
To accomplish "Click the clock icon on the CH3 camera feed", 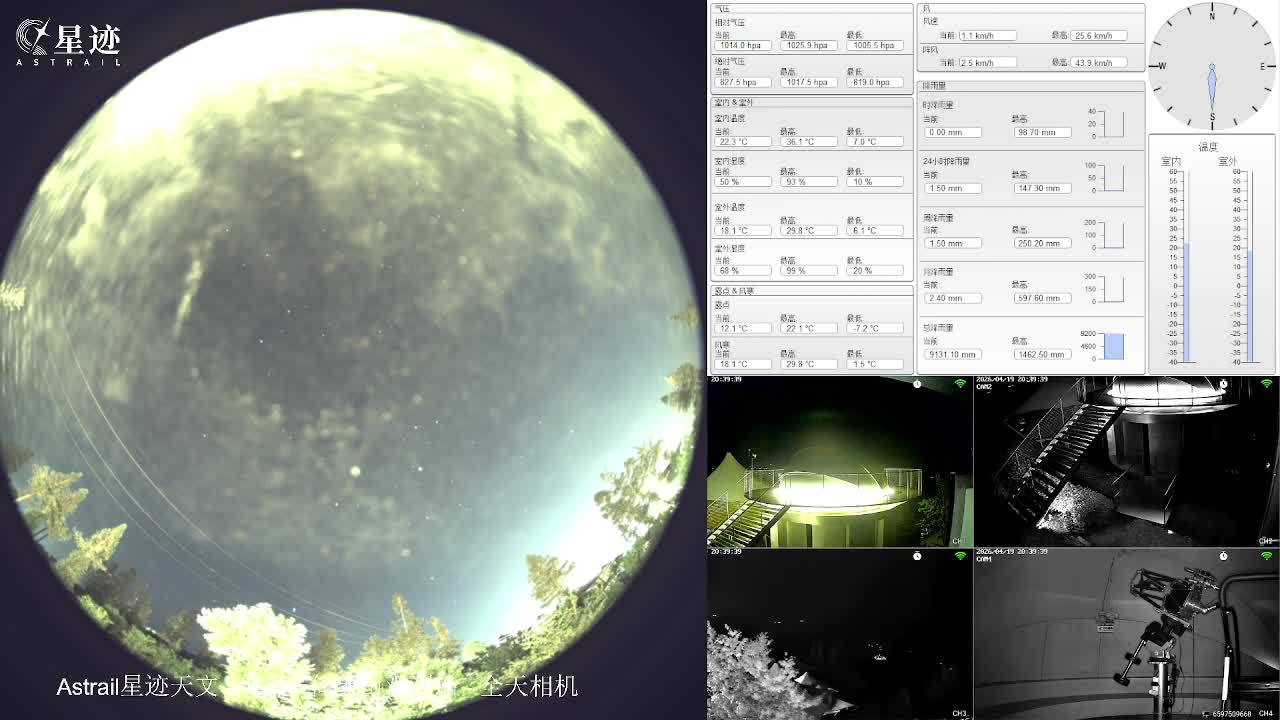I will point(917,555).
